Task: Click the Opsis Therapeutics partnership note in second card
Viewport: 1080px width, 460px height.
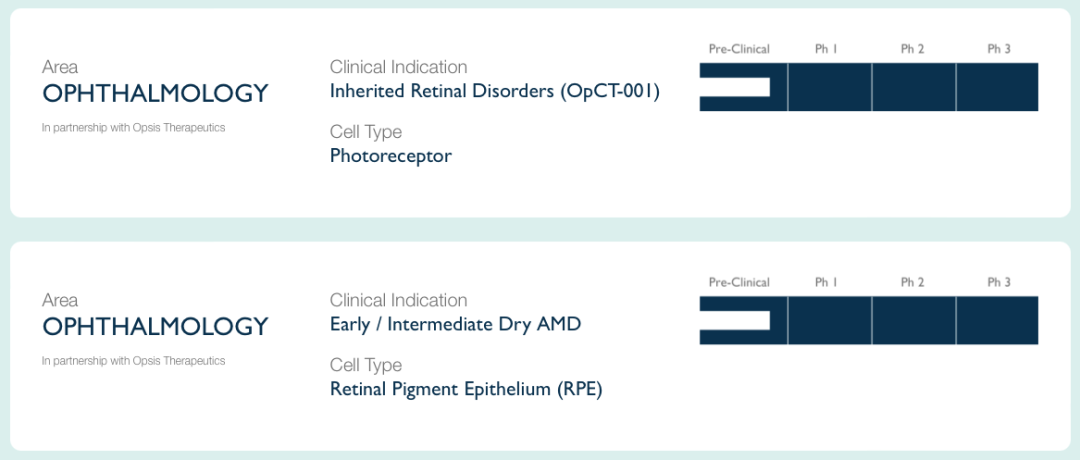Action: [134, 361]
